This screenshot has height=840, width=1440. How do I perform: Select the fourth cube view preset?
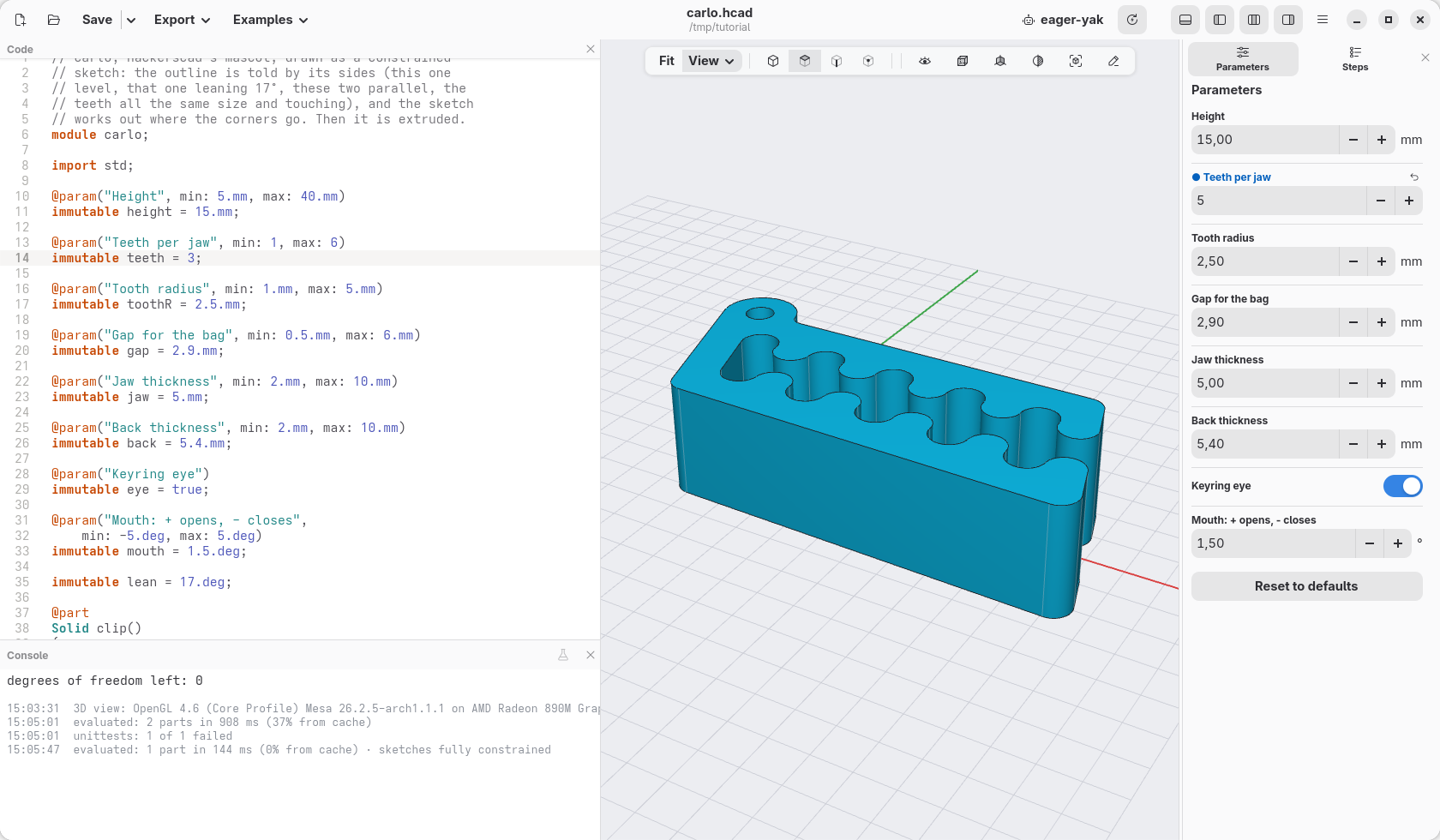click(x=868, y=61)
